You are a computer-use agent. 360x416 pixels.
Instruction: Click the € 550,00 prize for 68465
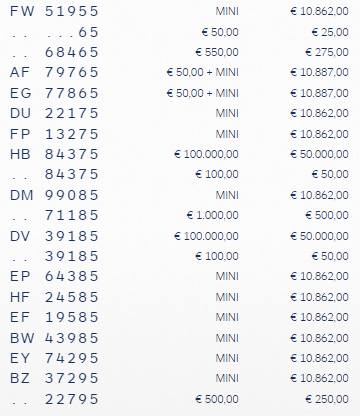point(217,52)
